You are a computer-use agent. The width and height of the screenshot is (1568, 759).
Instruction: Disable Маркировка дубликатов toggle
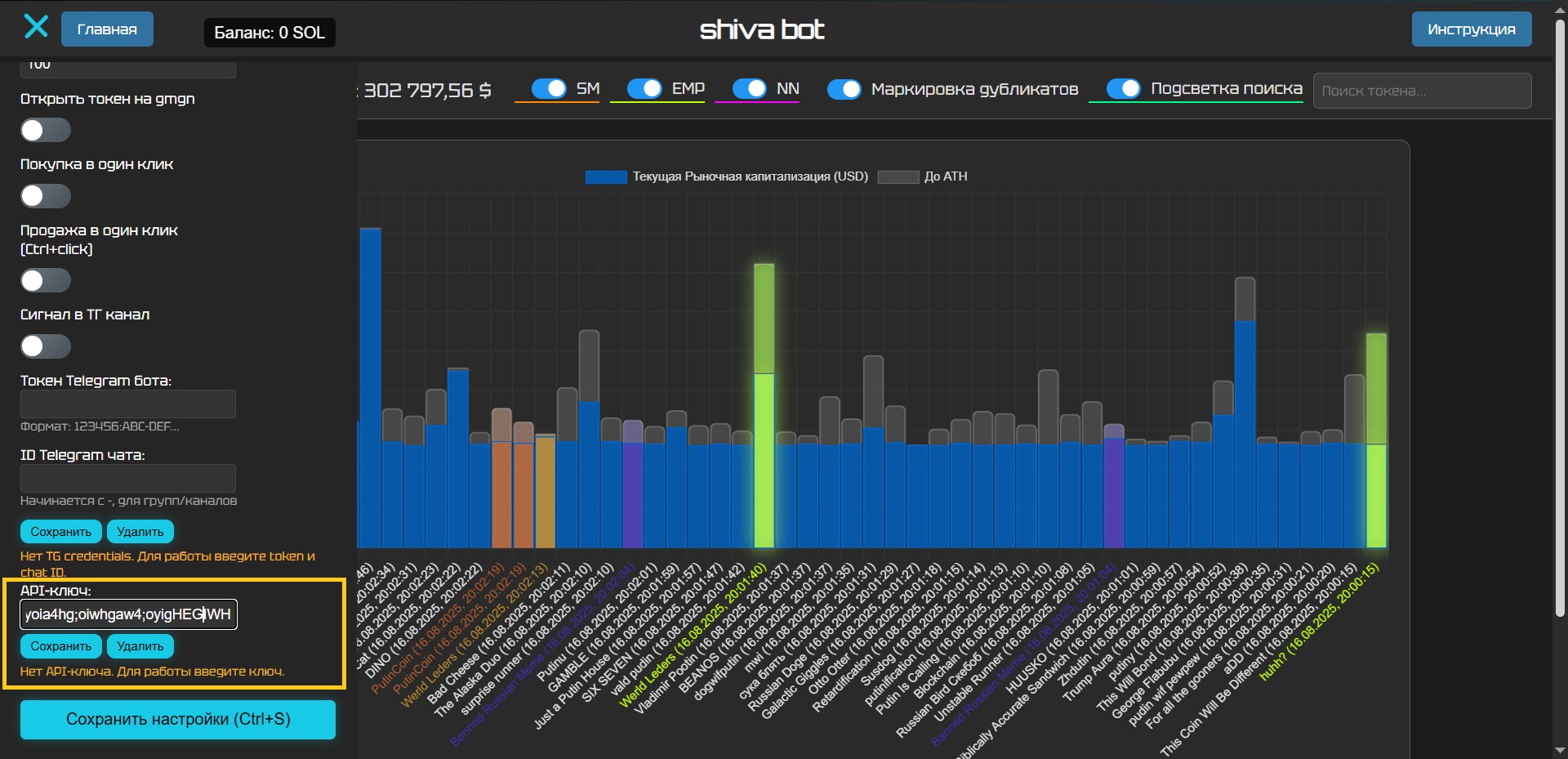[844, 89]
